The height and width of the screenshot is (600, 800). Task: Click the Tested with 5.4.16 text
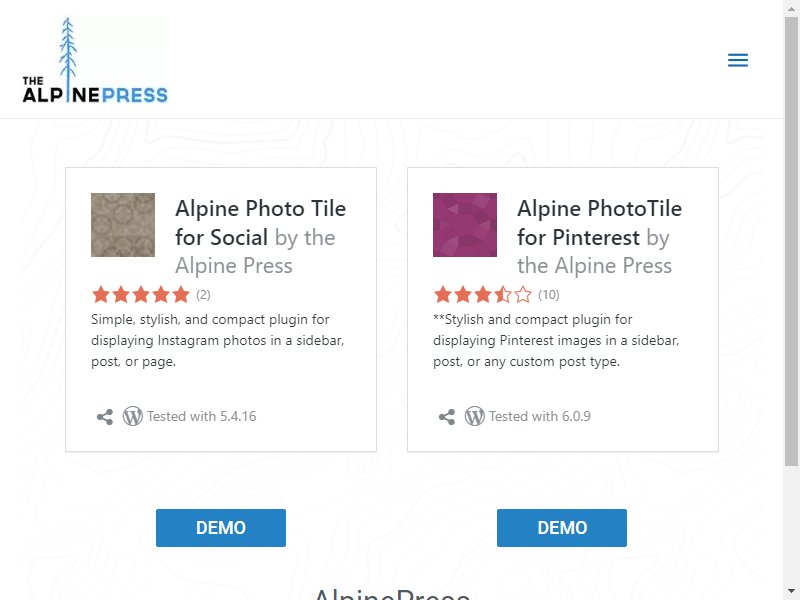pos(202,416)
